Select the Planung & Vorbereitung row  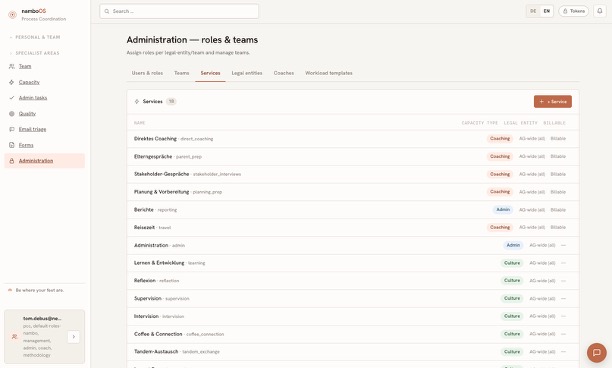(x=353, y=192)
